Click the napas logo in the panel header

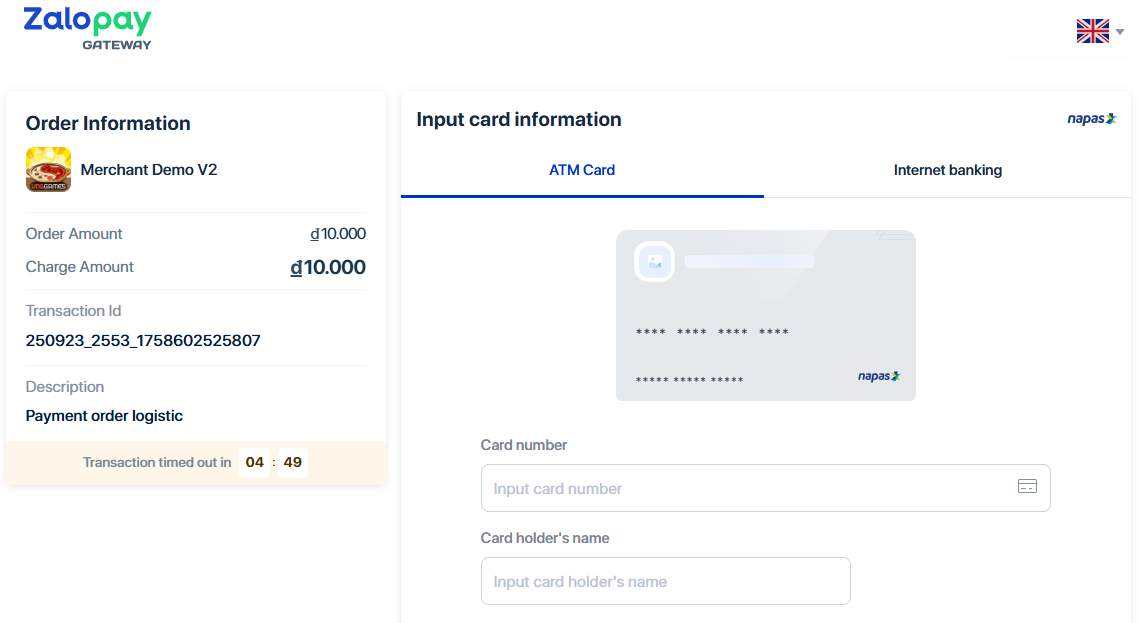pyautogui.click(x=1091, y=119)
